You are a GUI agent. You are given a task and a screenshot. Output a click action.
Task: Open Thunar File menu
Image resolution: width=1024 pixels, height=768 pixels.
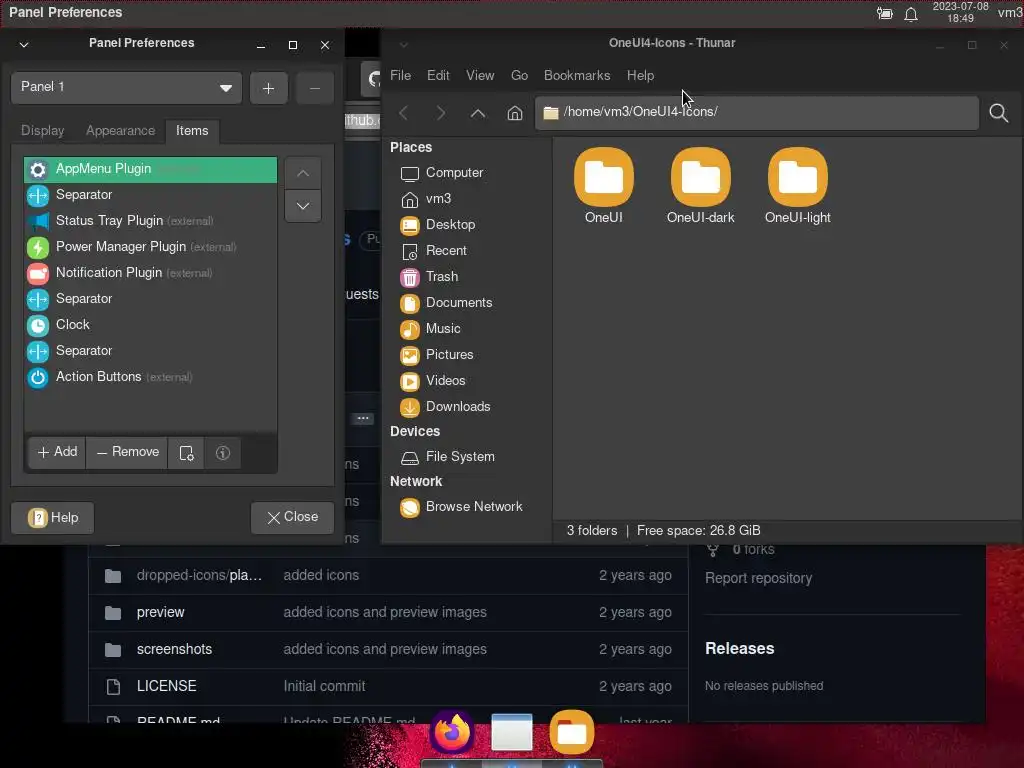coord(400,76)
